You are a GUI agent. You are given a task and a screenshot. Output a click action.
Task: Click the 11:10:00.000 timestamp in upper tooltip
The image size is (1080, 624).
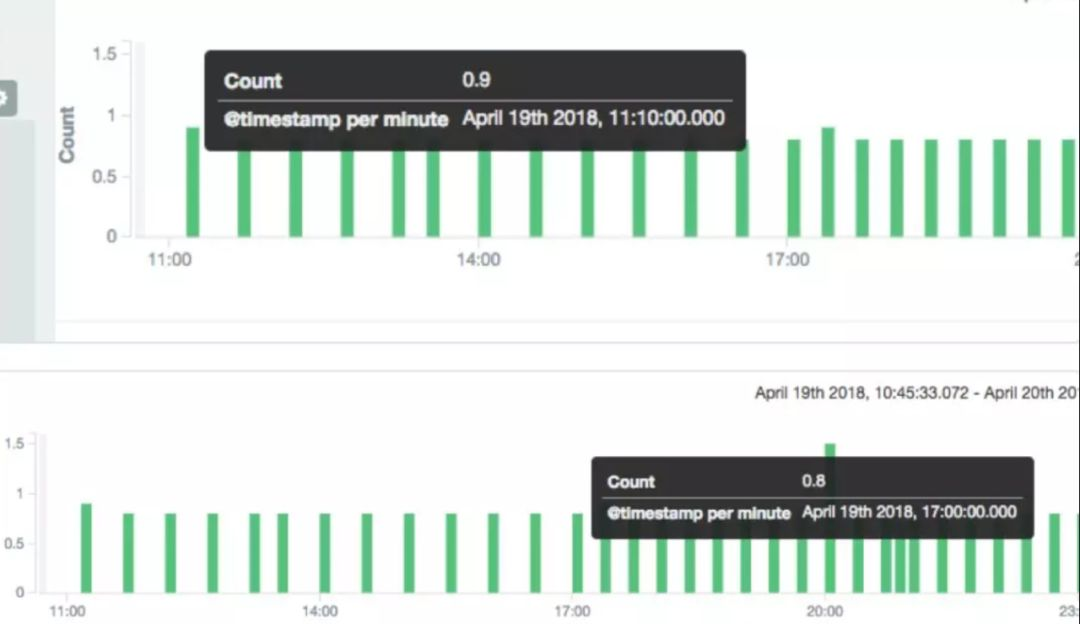[593, 119]
